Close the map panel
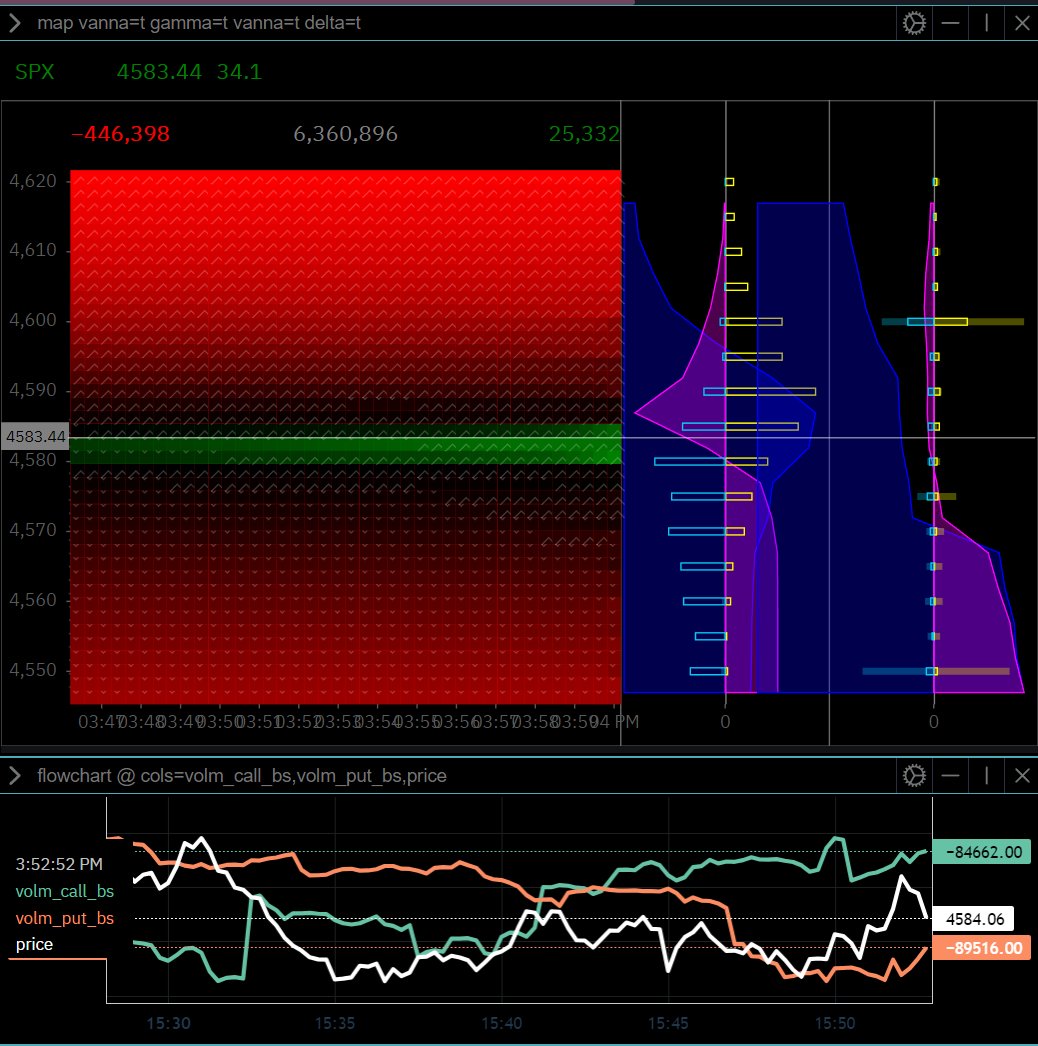The width and height of the screenshot is (1038, 1046). click(x=1022, y=23)
